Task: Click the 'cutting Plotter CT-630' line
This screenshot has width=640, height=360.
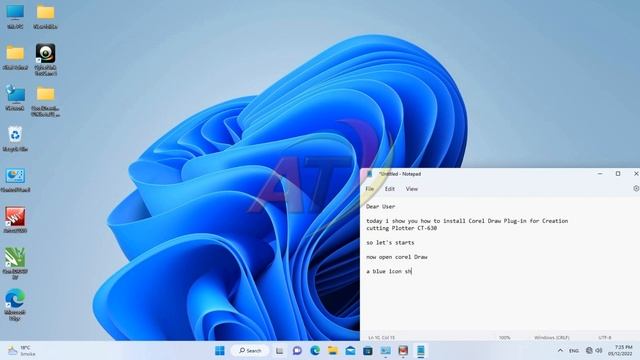Action: click(401, 228)
